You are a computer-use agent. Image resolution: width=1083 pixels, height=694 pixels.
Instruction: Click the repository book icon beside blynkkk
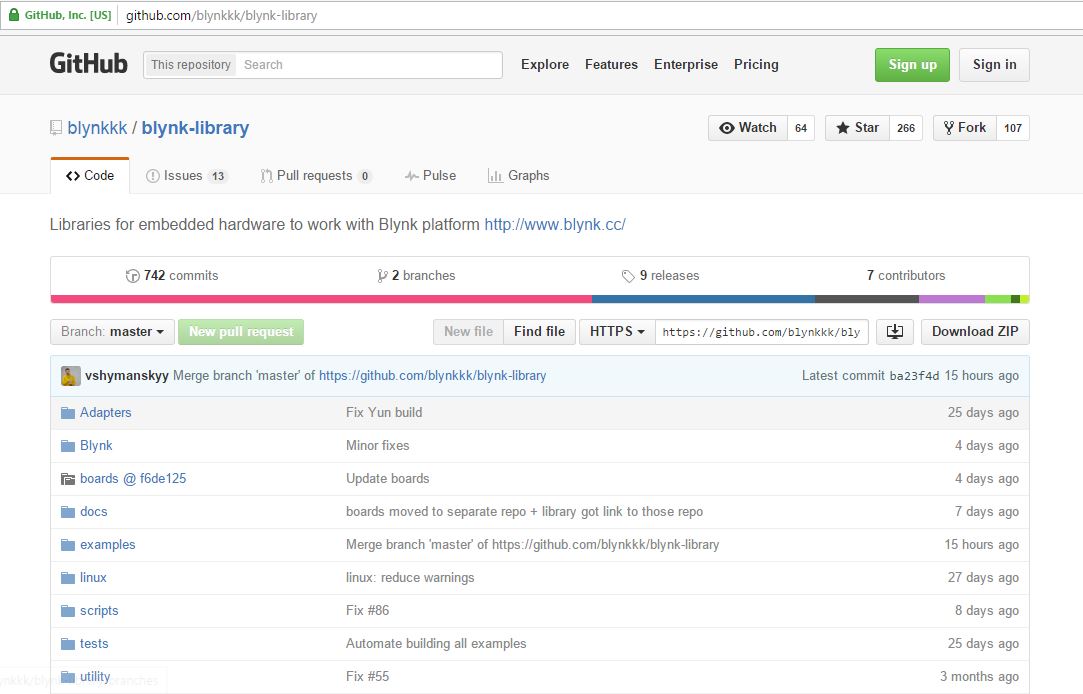(57, 127)
